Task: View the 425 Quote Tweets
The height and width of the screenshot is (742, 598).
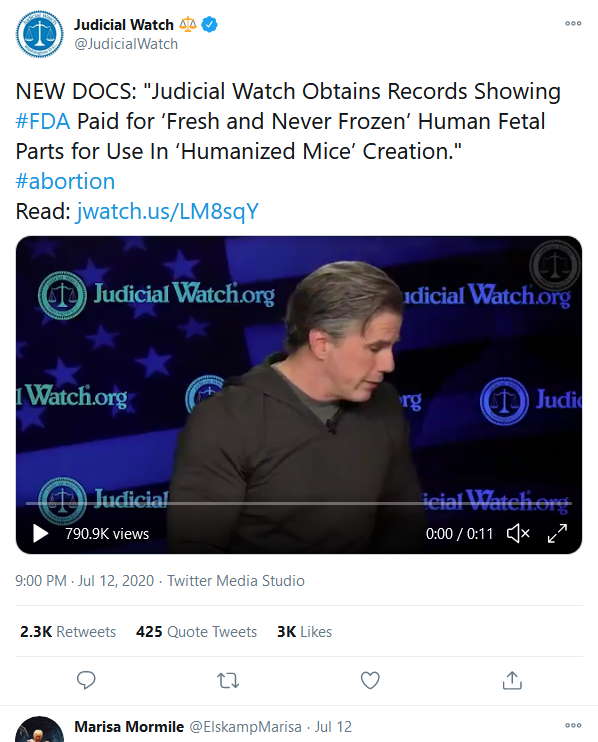Action: pos(196,632)
